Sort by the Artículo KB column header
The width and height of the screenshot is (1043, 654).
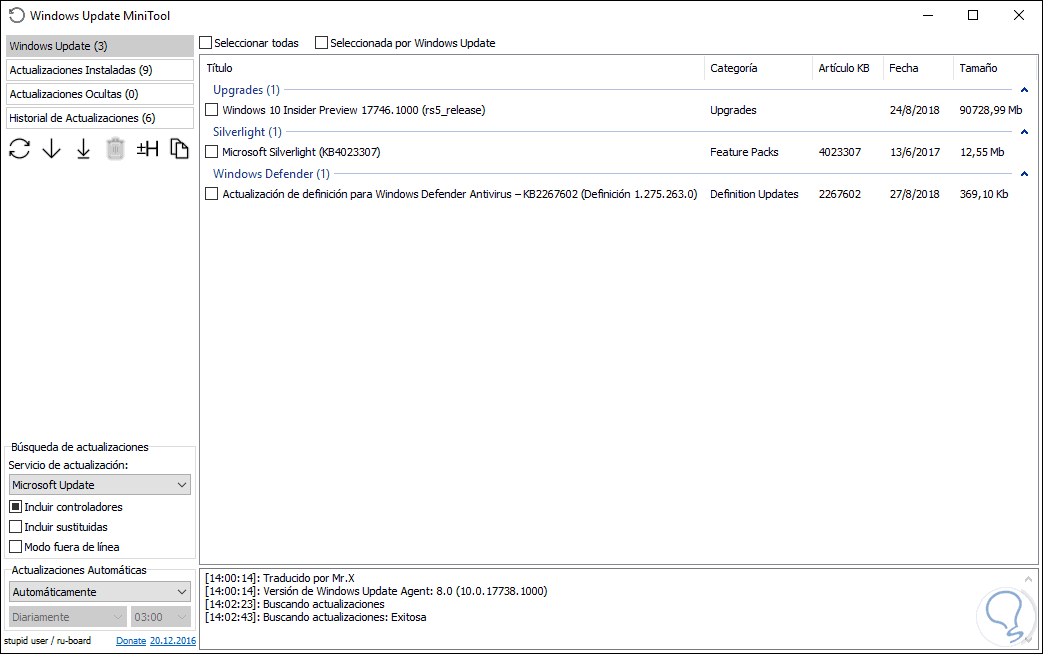tap(848, 68)
